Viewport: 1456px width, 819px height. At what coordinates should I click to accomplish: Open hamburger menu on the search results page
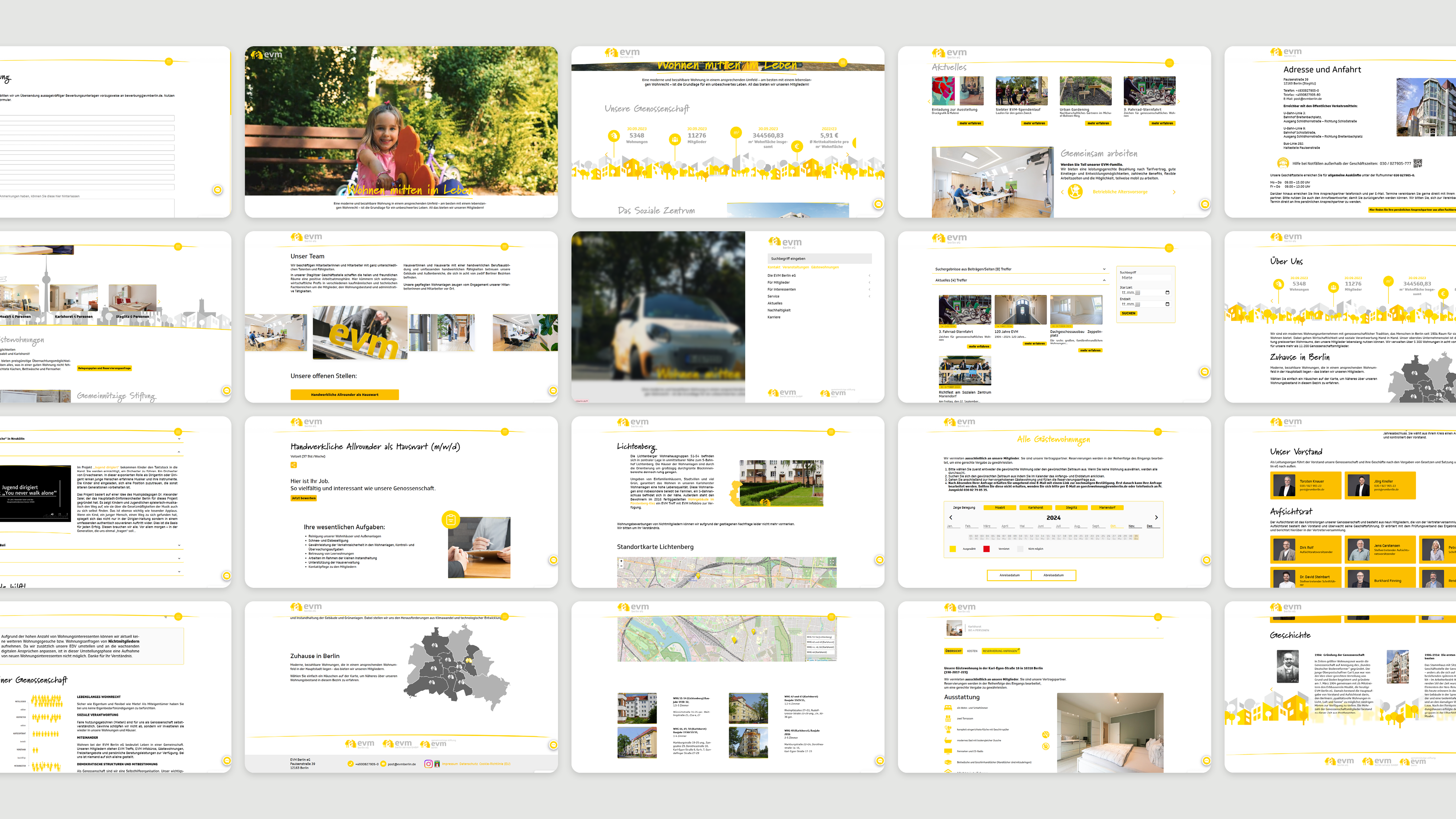point(1170,248)
